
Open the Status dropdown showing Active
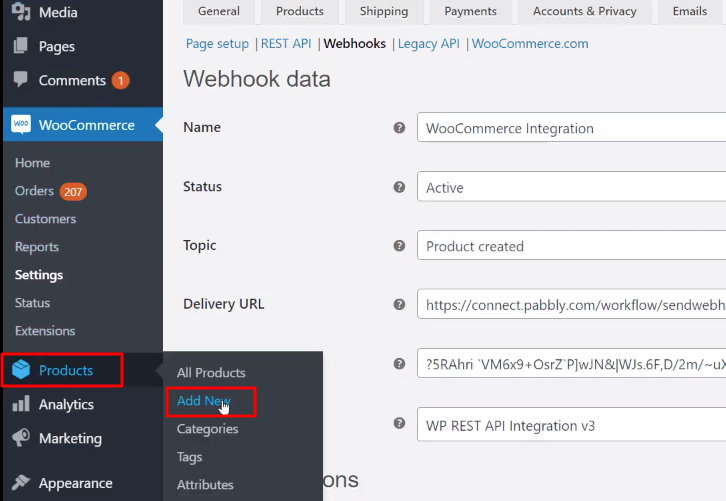click(x=571, y=187)
